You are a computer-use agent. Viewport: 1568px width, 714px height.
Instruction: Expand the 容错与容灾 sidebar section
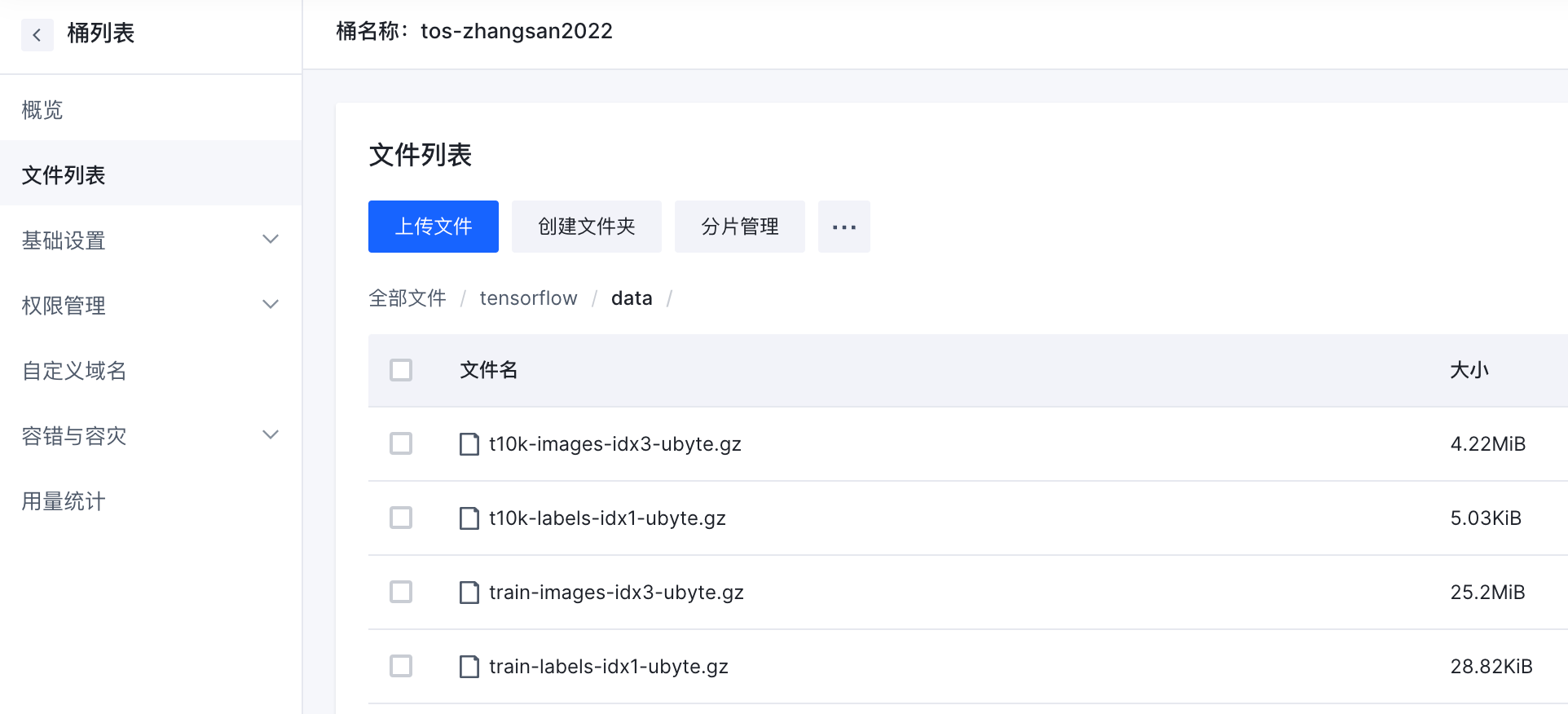click(271, 435)
